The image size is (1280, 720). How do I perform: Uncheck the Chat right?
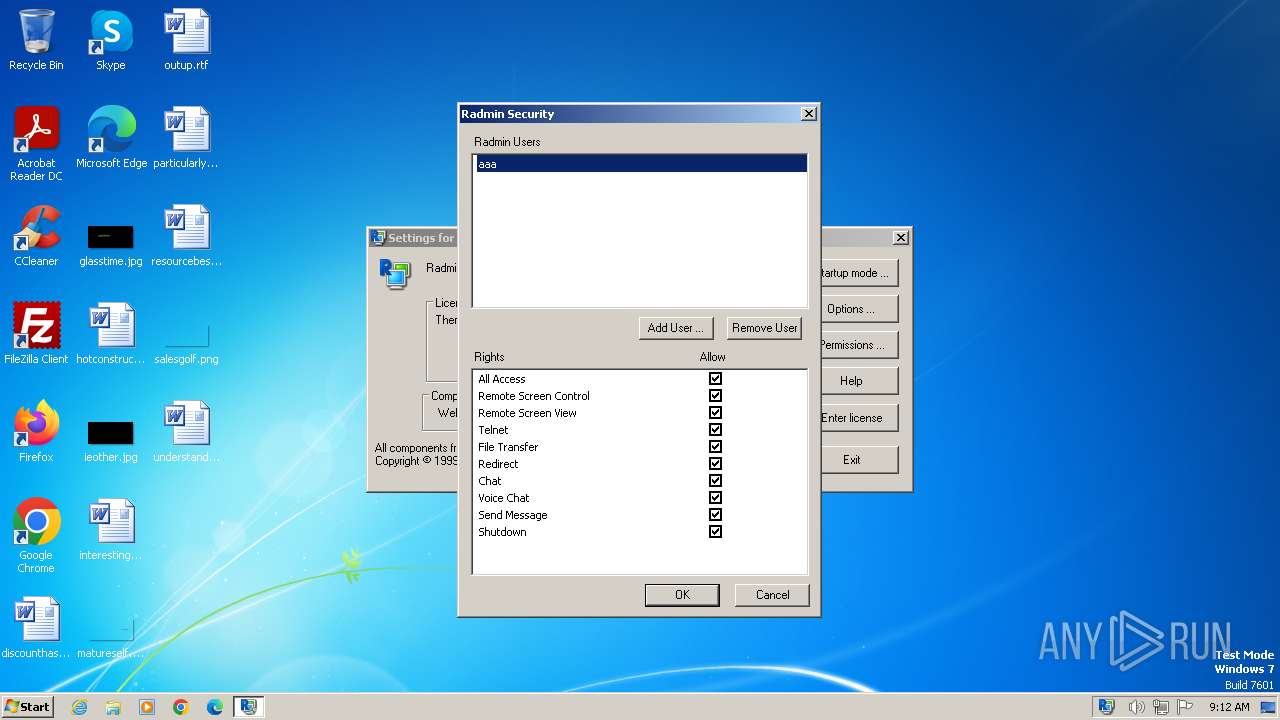715,481
